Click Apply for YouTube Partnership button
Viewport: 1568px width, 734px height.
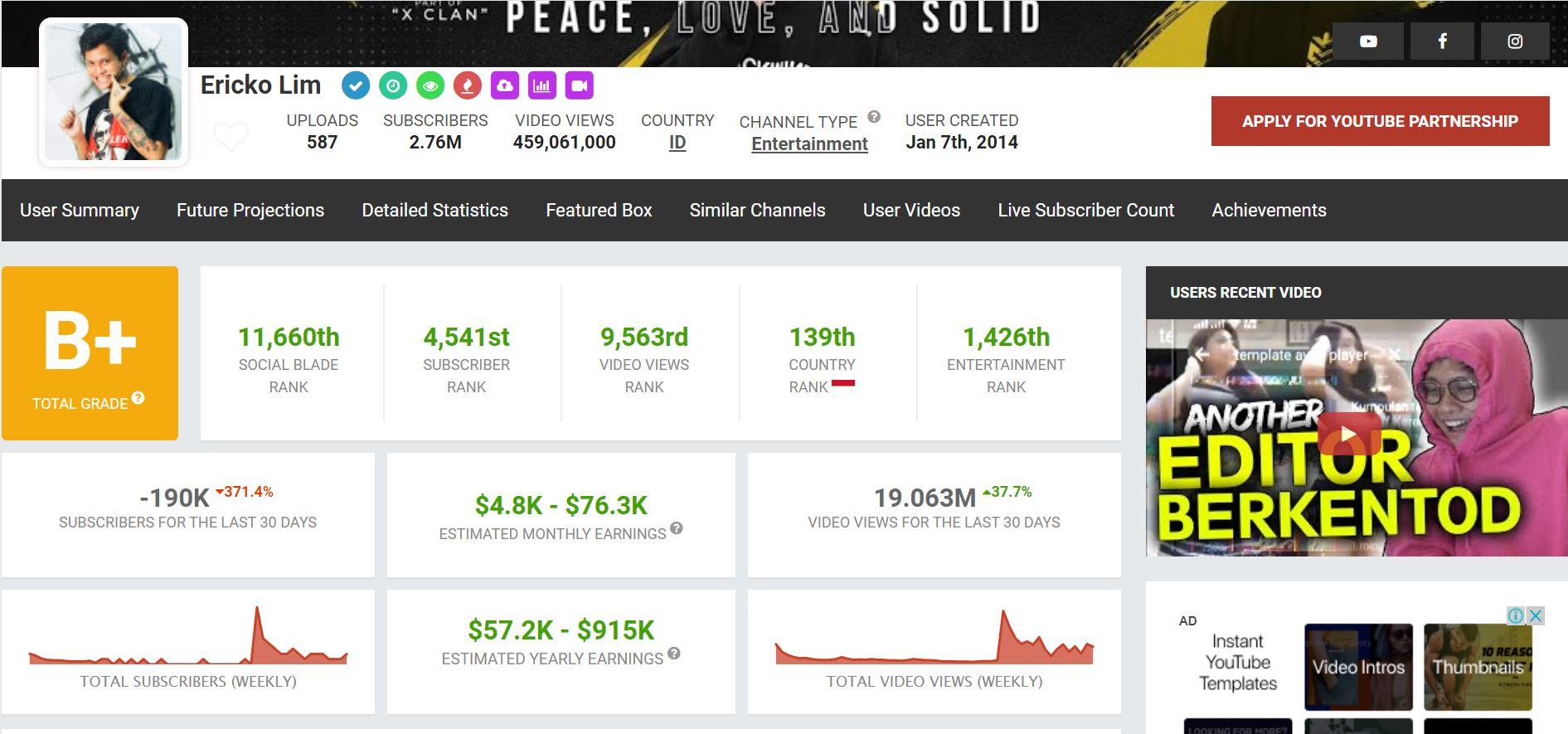[x=1381, y=121]
